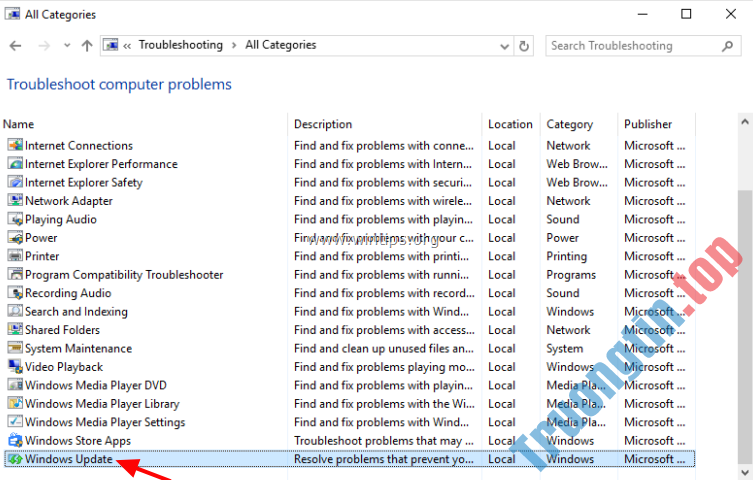Open the Internet Connections troubleshooter

point(79,145)
